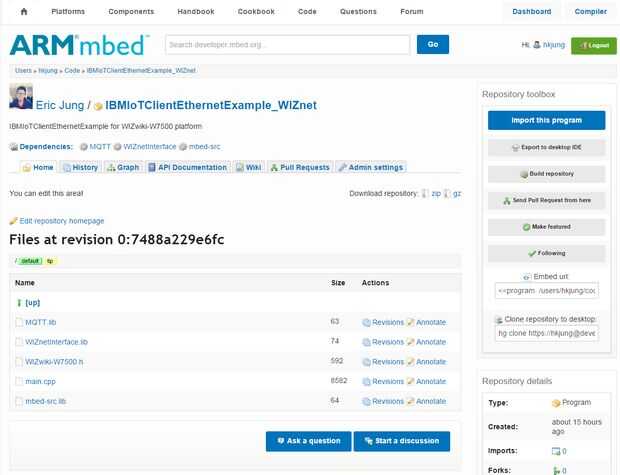620x475 pixels.
Task: Open IBMIoTClientEthernetExample_WIZnet title link
Action: tap(211, 105)
